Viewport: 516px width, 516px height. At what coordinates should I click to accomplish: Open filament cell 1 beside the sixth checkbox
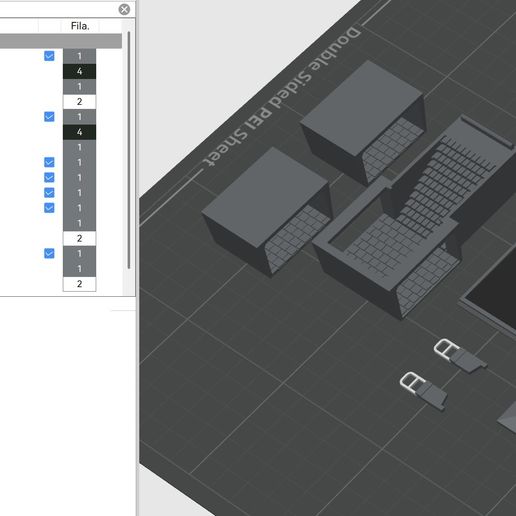coord(79,208)
